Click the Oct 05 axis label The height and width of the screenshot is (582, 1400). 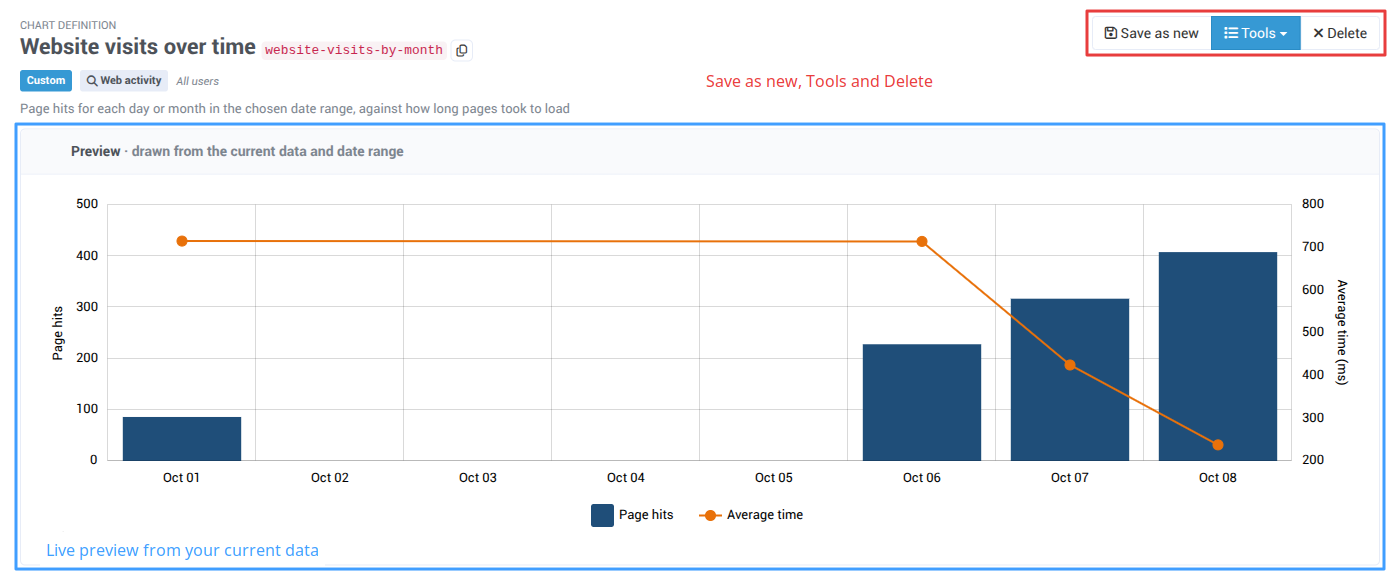pos(774,478)
